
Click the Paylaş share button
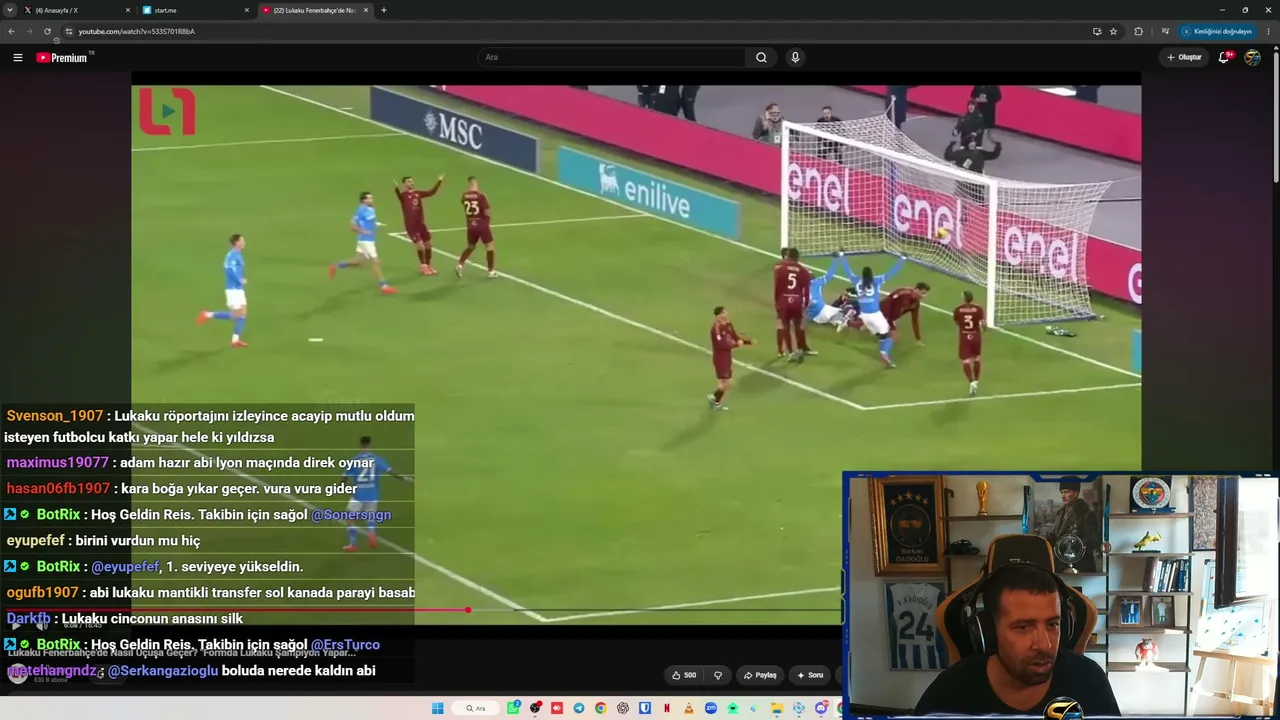(760, 675)
